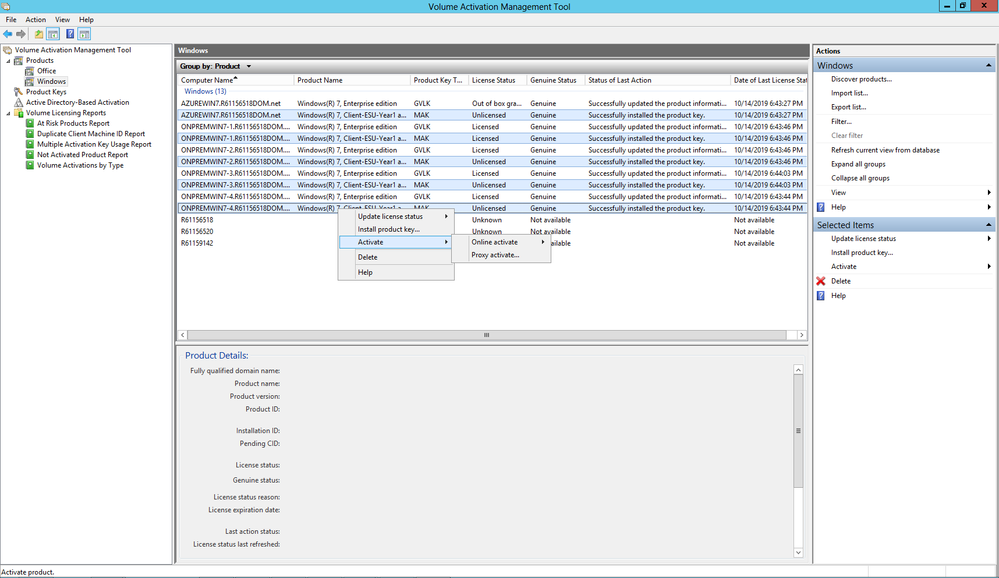
Task: Sort by Status of Last Action column
Action: (658, 80)
